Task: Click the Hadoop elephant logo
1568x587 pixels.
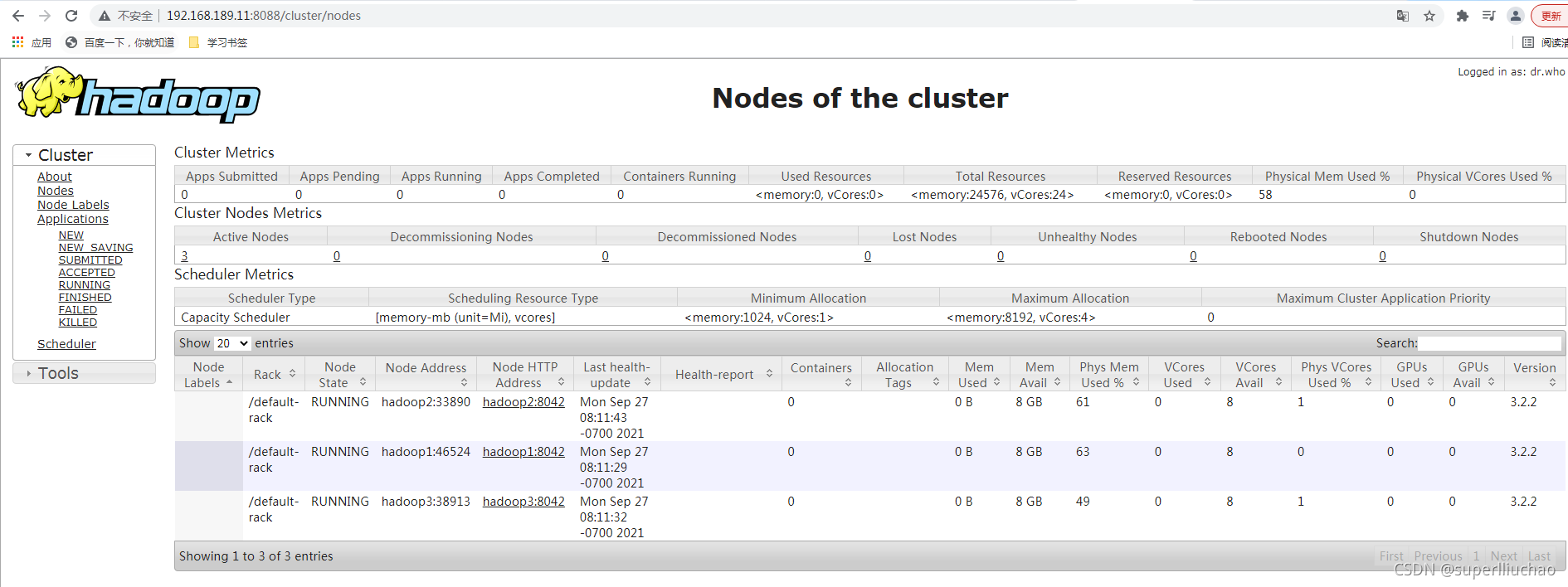Action: coord(138,95)
